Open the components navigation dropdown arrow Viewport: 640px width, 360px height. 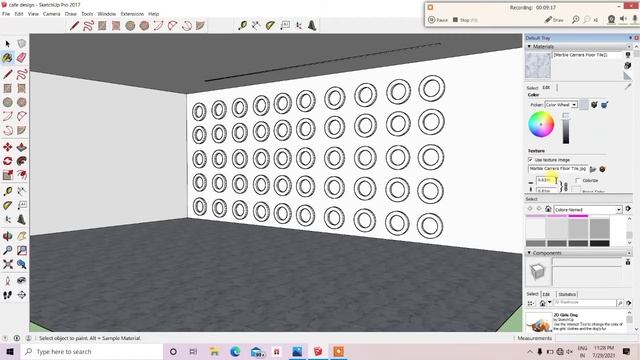coord(550,302)
